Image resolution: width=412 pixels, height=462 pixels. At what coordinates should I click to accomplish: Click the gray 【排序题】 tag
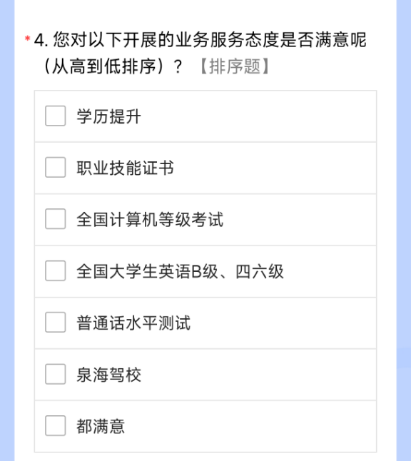pyautogui.click(x=235, y=66)
